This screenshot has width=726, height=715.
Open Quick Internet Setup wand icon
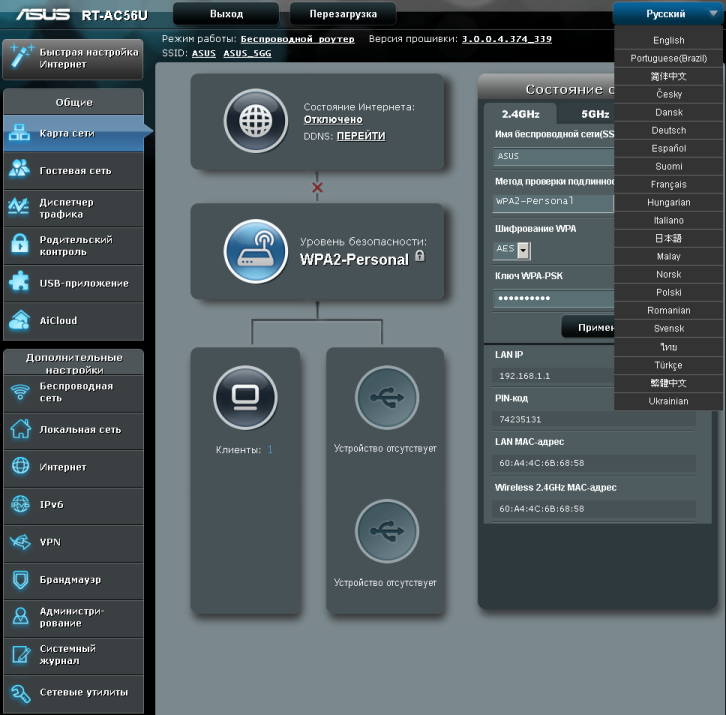pyautogui.click(x=20, y=57)
